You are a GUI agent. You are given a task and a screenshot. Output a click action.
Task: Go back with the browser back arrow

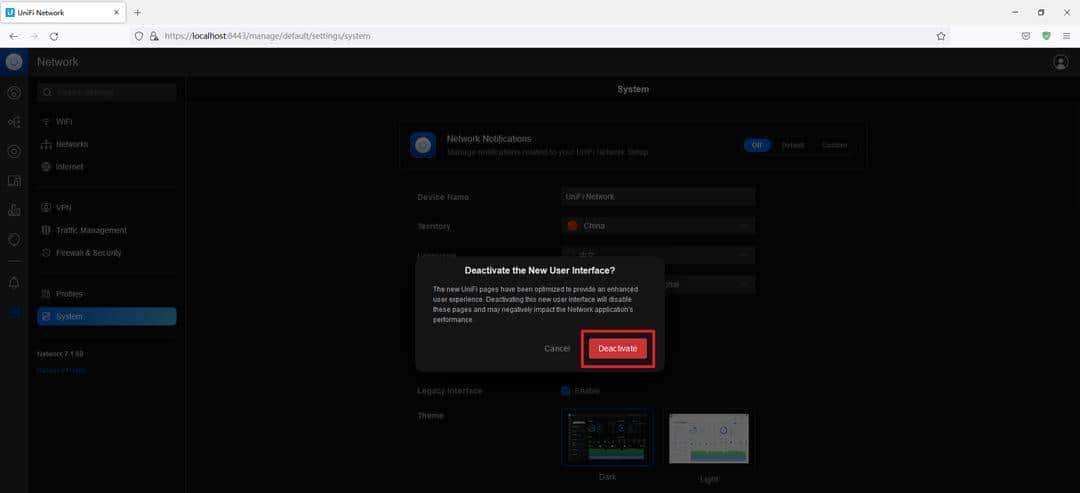[14, 36]
